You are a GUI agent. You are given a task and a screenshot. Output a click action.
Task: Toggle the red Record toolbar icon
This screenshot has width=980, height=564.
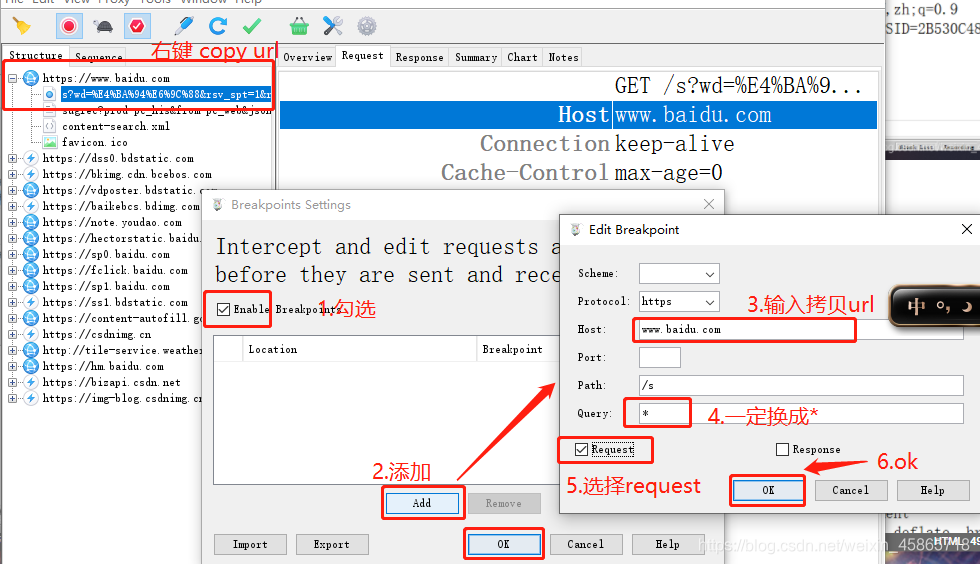[x=69, y=26]
